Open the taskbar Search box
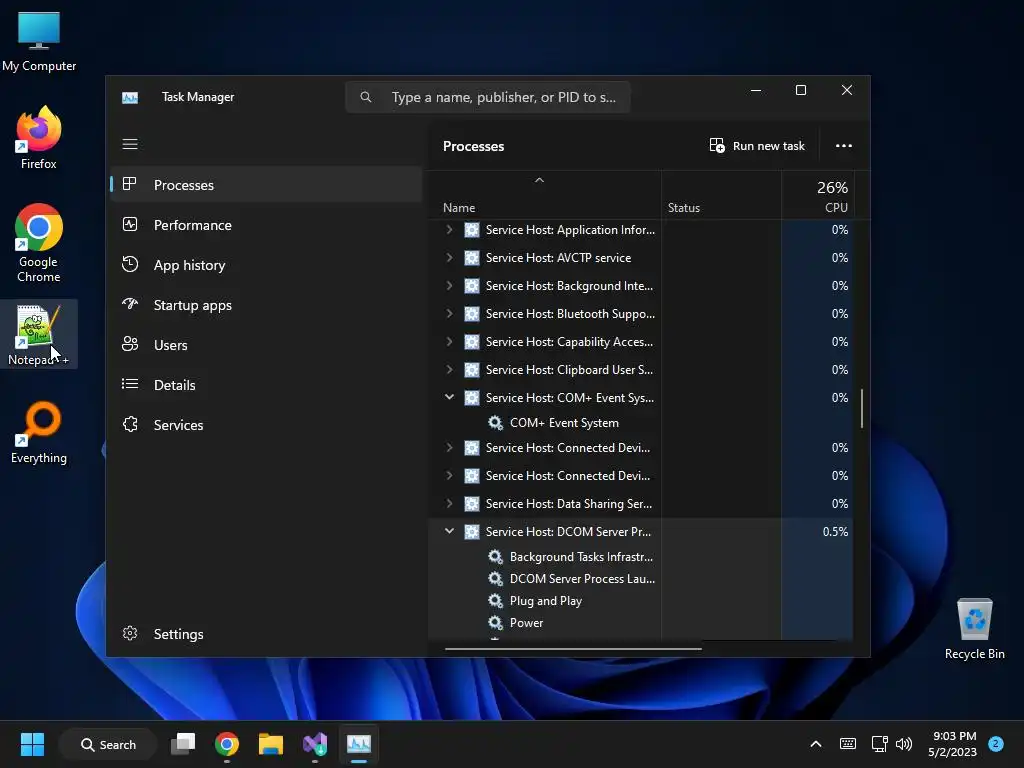 (108, 744)
